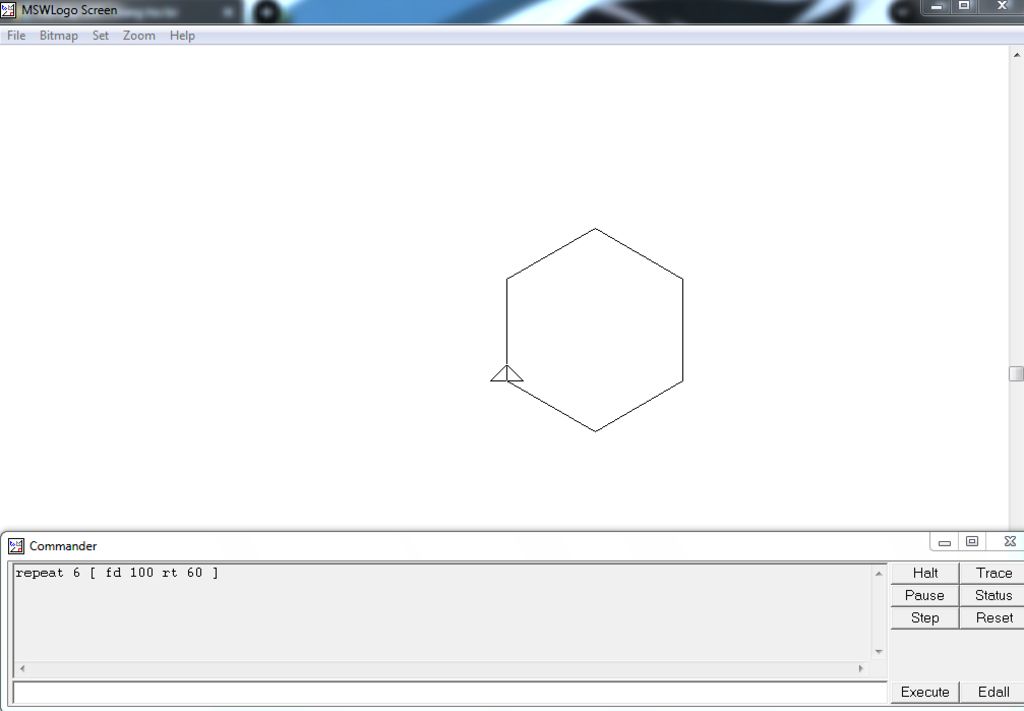The width and height of the screenshot is (1024, 711).
Task: Restore the MSWLogo Screen window
Action: coord(964,7)
